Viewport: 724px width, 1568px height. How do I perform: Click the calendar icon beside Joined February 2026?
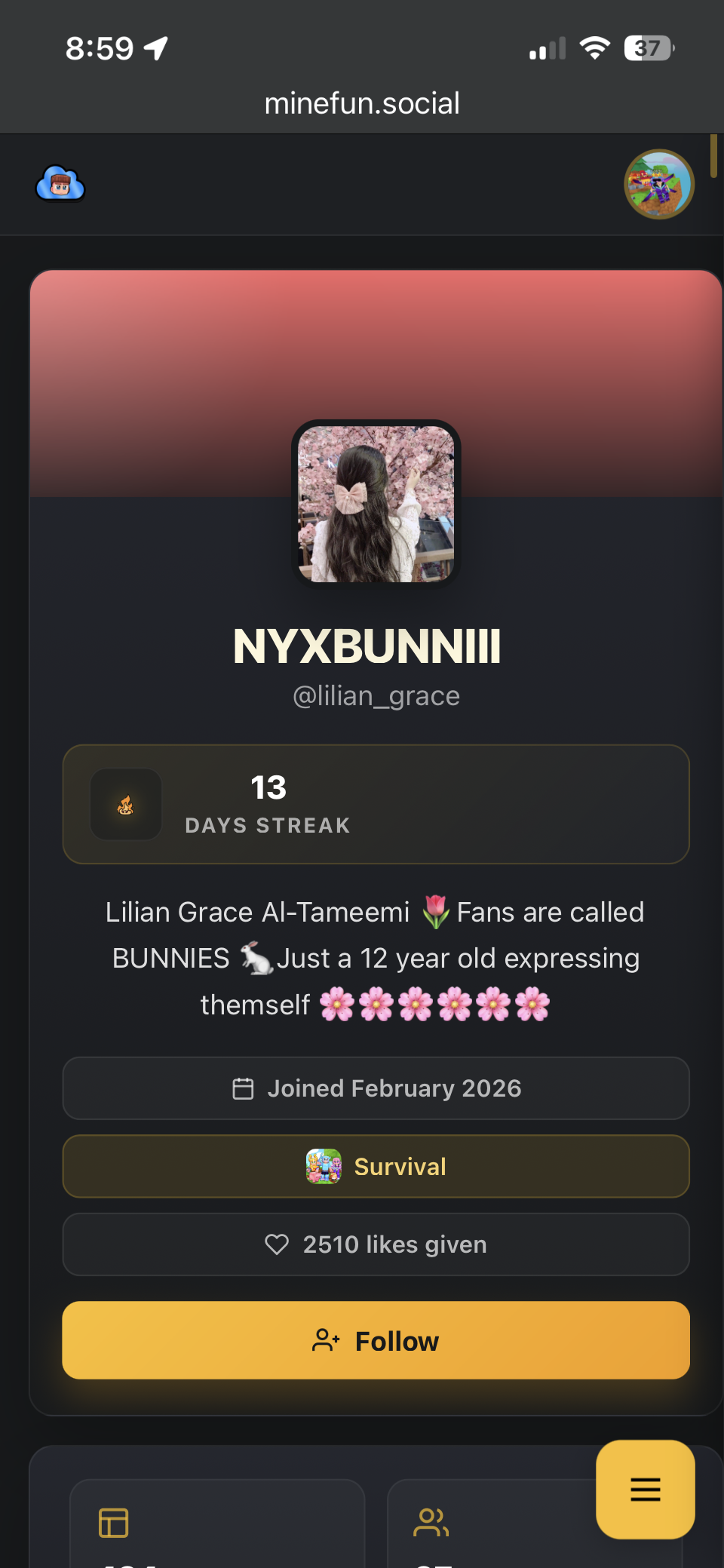point(243,1088)
